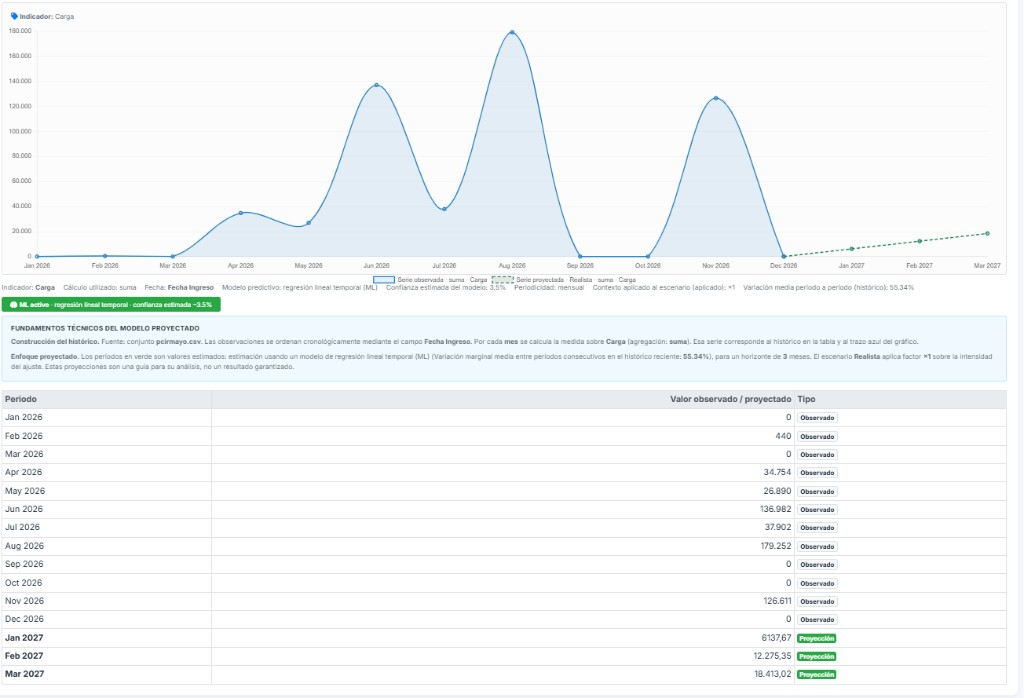The width and height of the screenshot is (1024, 698).
Task: Select the May 2026 data point
Action: 308,223
